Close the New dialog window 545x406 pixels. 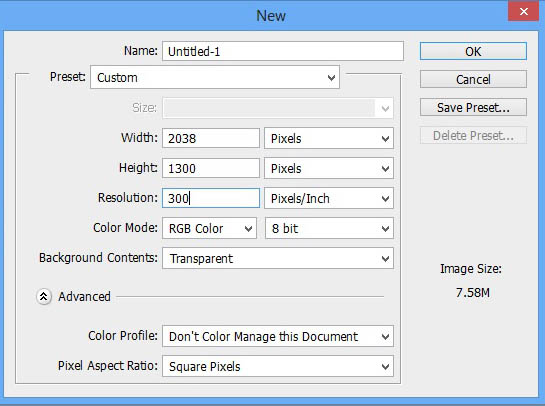click(x=523, y=11)
